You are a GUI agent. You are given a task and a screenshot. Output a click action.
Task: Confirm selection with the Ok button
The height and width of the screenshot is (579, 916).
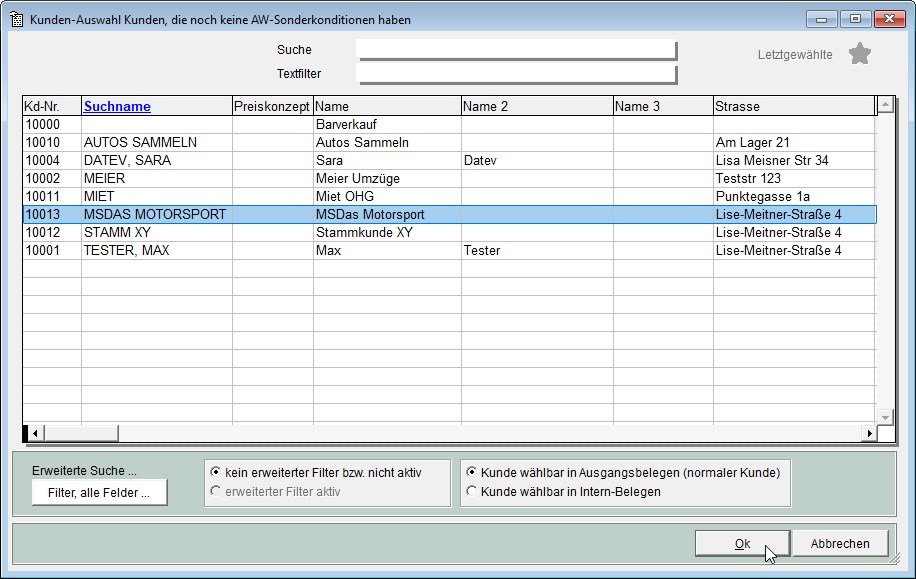[742, 544]
